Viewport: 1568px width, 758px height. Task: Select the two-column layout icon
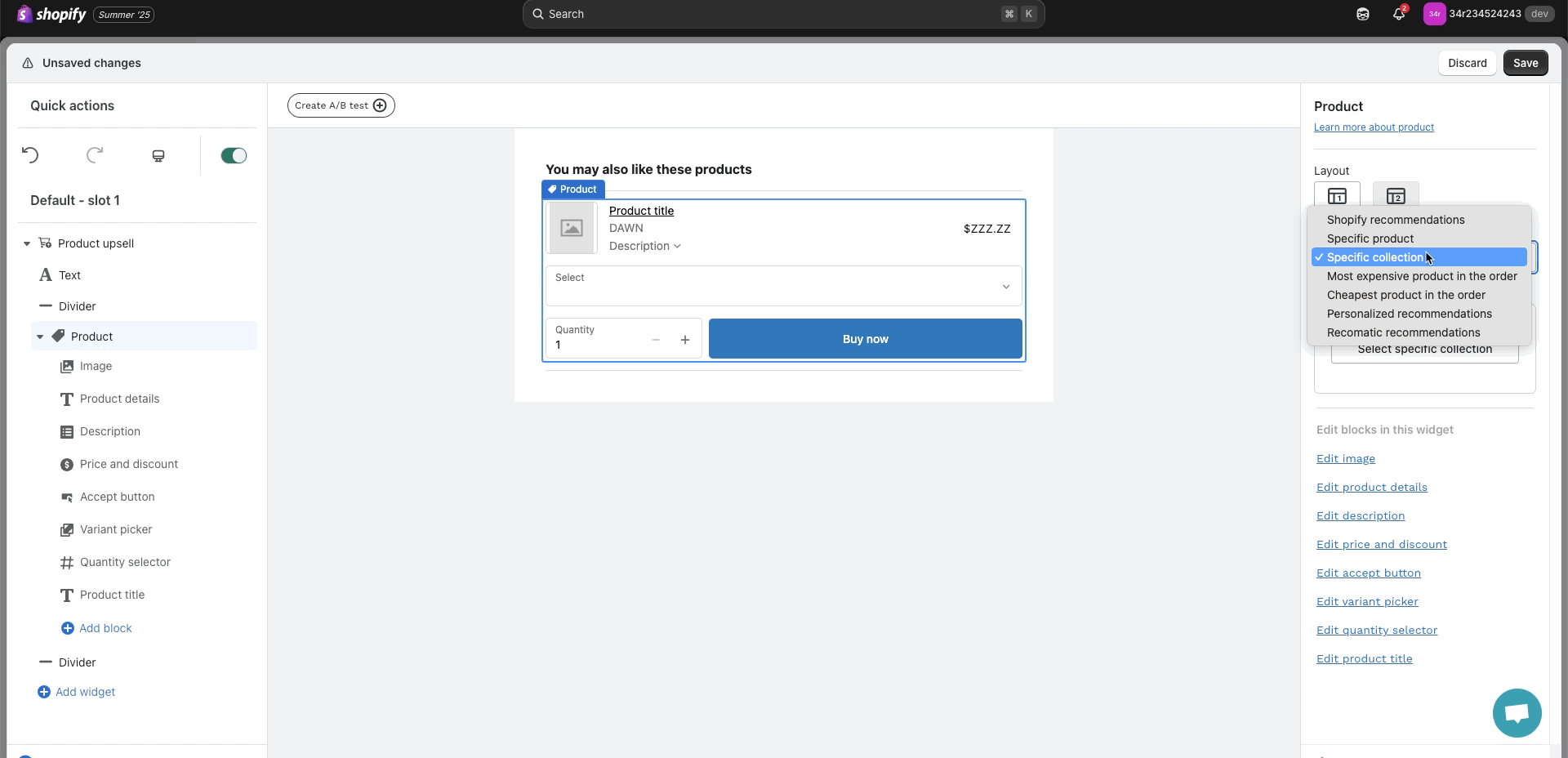click(x=1396, y=196)
